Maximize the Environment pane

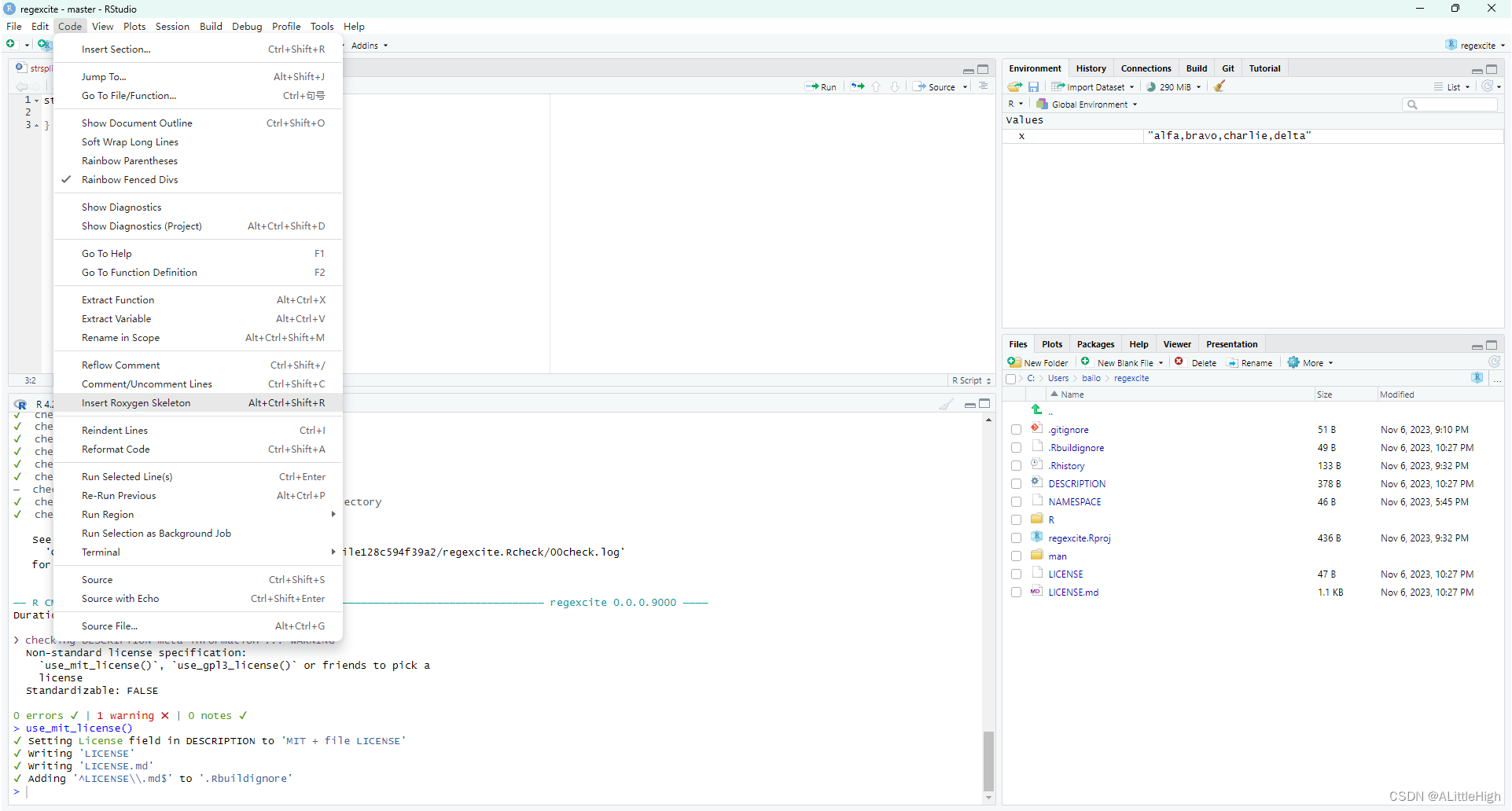point(1492,69)
